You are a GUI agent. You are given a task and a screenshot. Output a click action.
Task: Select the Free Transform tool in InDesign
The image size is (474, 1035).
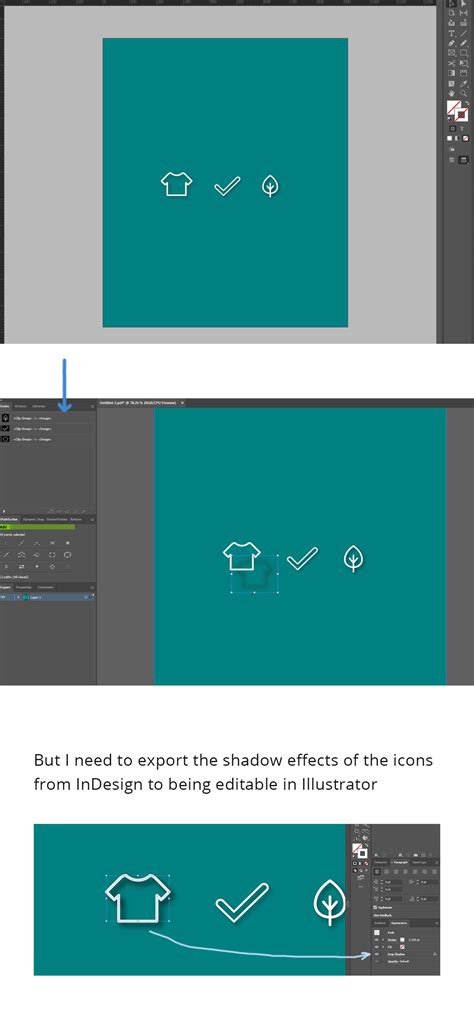point(463,63)
